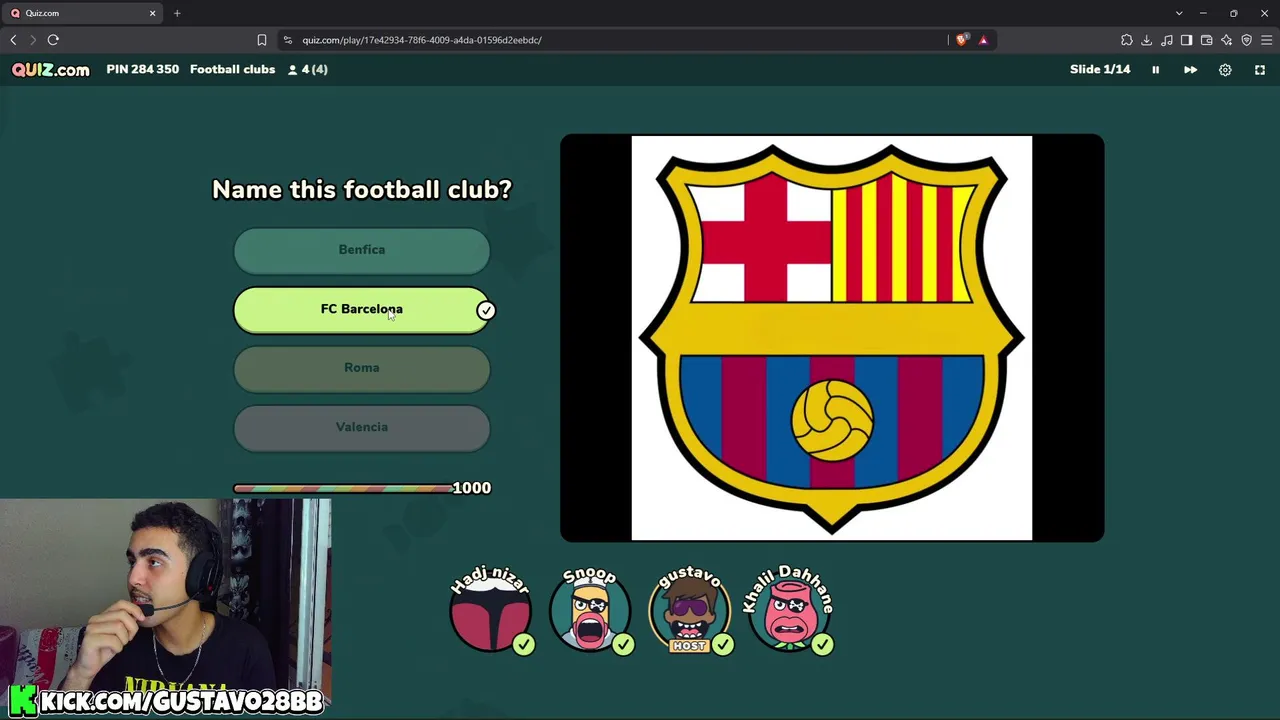
Task: Click the Slide 1/14 indicator
Action: coord(1100,70)
